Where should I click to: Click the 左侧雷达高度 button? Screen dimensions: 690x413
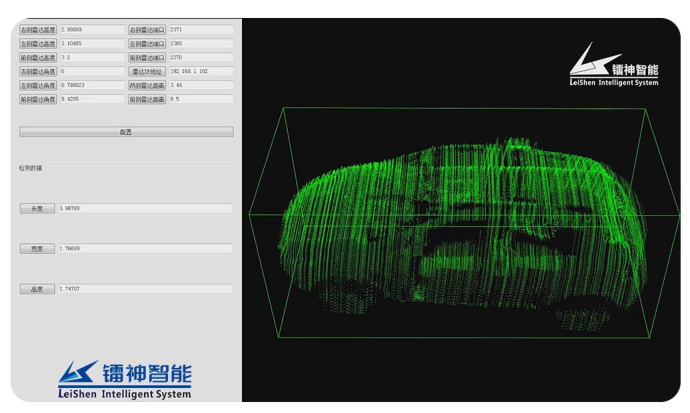(38, 44)
